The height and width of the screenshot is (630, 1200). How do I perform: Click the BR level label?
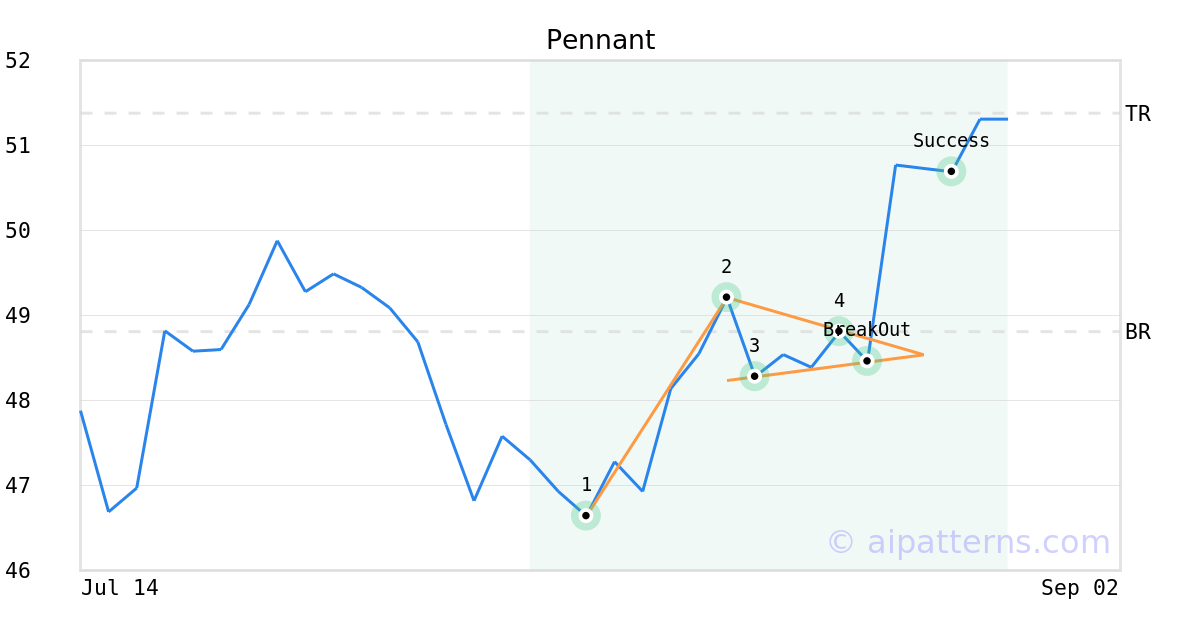pyautogui.click(x=1138, y=332)
